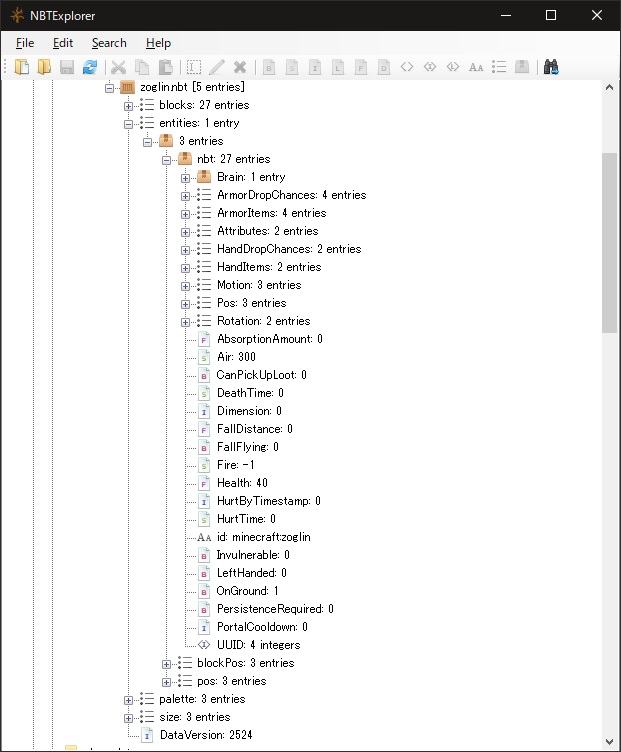Click the Delete tag X icon
Screen dimensions: 621x752
[x=240, y=67]
